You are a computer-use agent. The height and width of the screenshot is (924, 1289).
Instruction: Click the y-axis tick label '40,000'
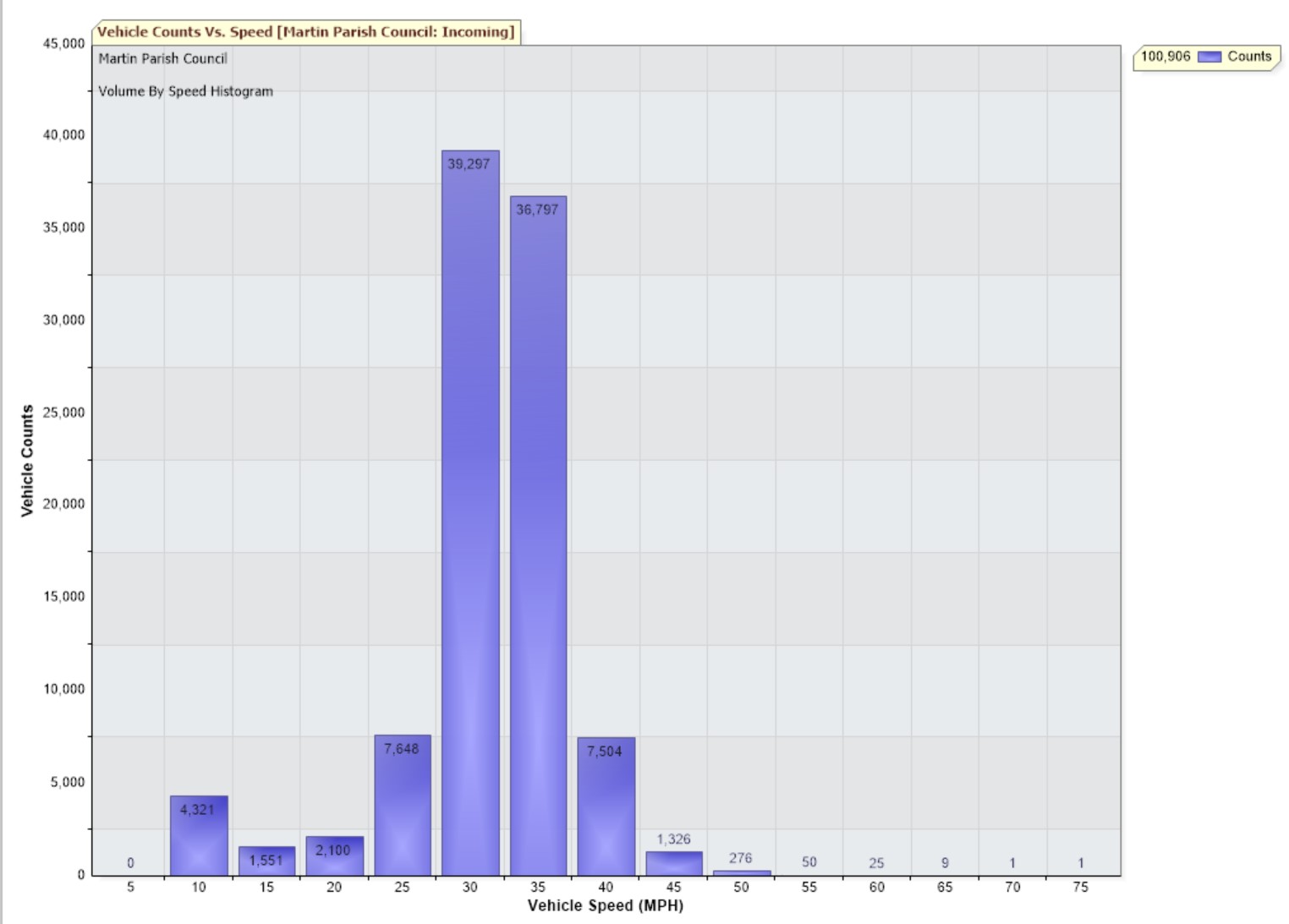tap(64, 135)
